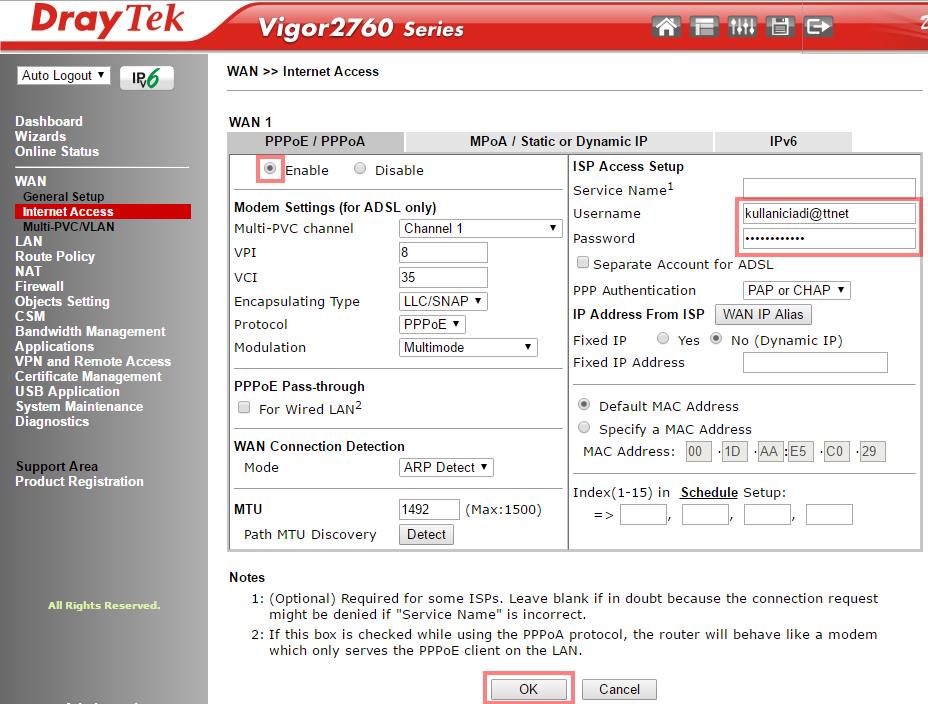Click the floppy disk save icon
This screenshot has width=928, height=704.
pos(780,27)
